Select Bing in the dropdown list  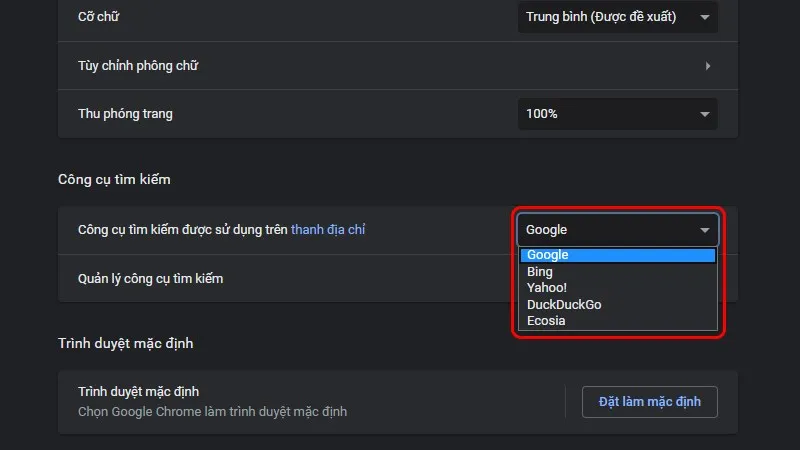pyautogui.click(x=617, y=271)
